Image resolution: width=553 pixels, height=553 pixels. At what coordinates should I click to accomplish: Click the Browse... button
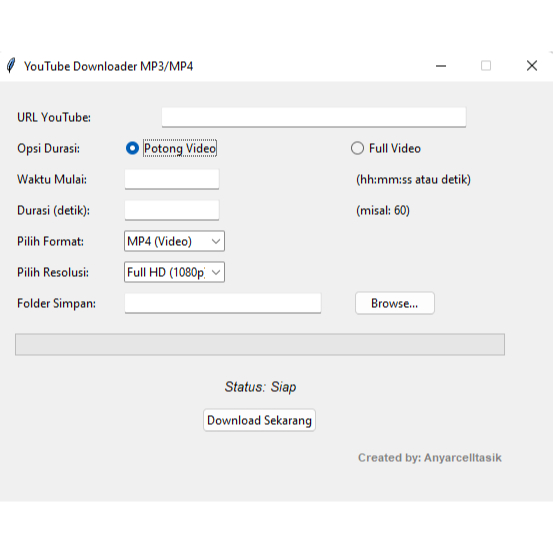395,303
